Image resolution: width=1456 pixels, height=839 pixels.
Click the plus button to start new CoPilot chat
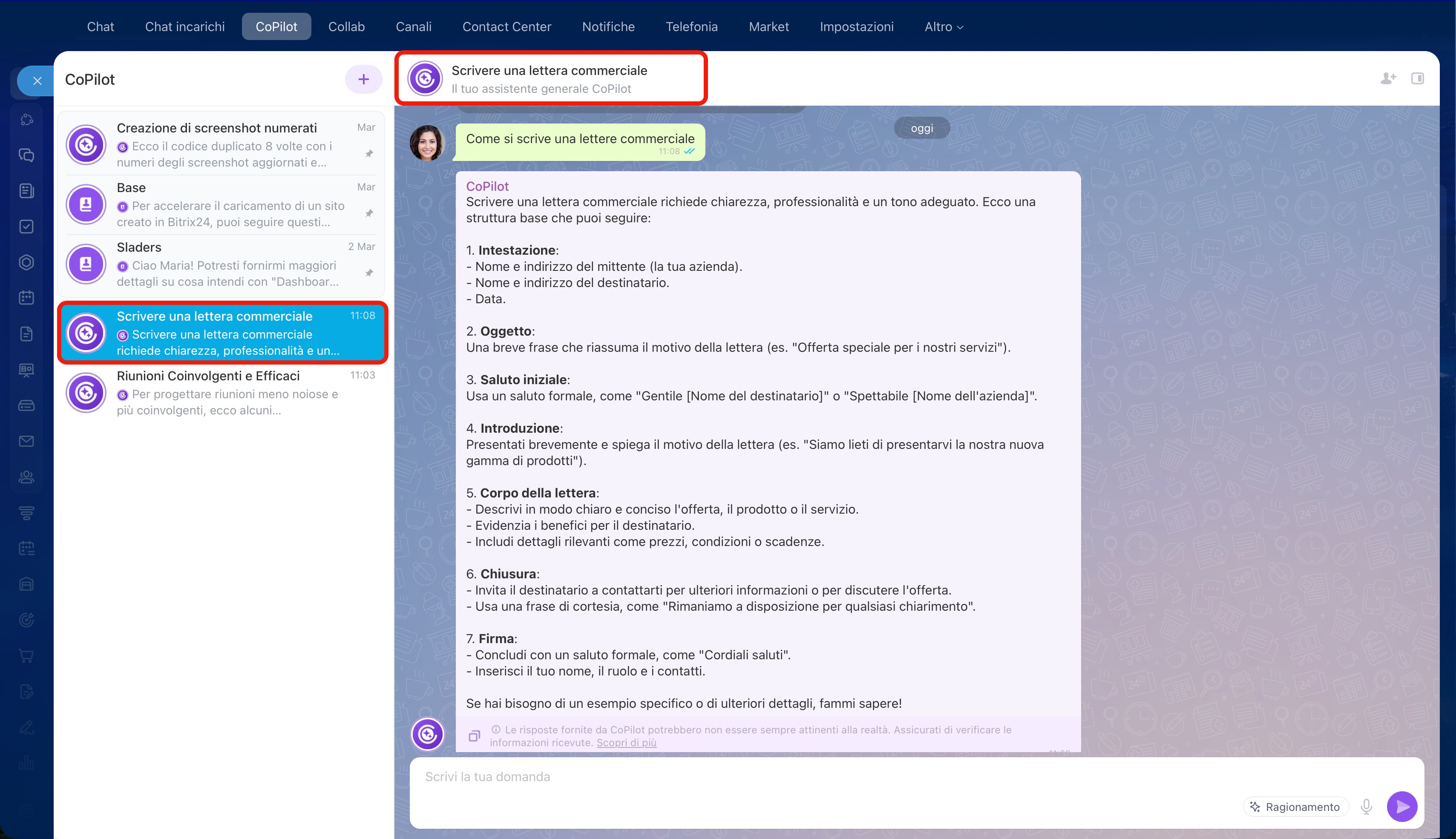[363, 80]
